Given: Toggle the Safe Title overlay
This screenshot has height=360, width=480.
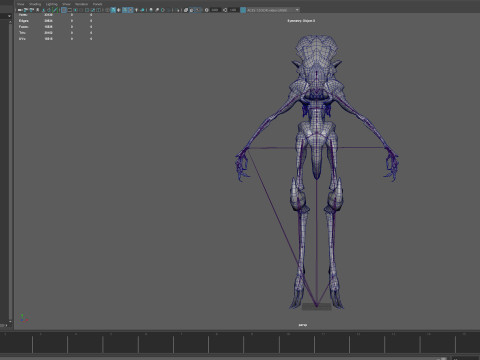Looking at the screenshot, I should [x=99, y=10].
